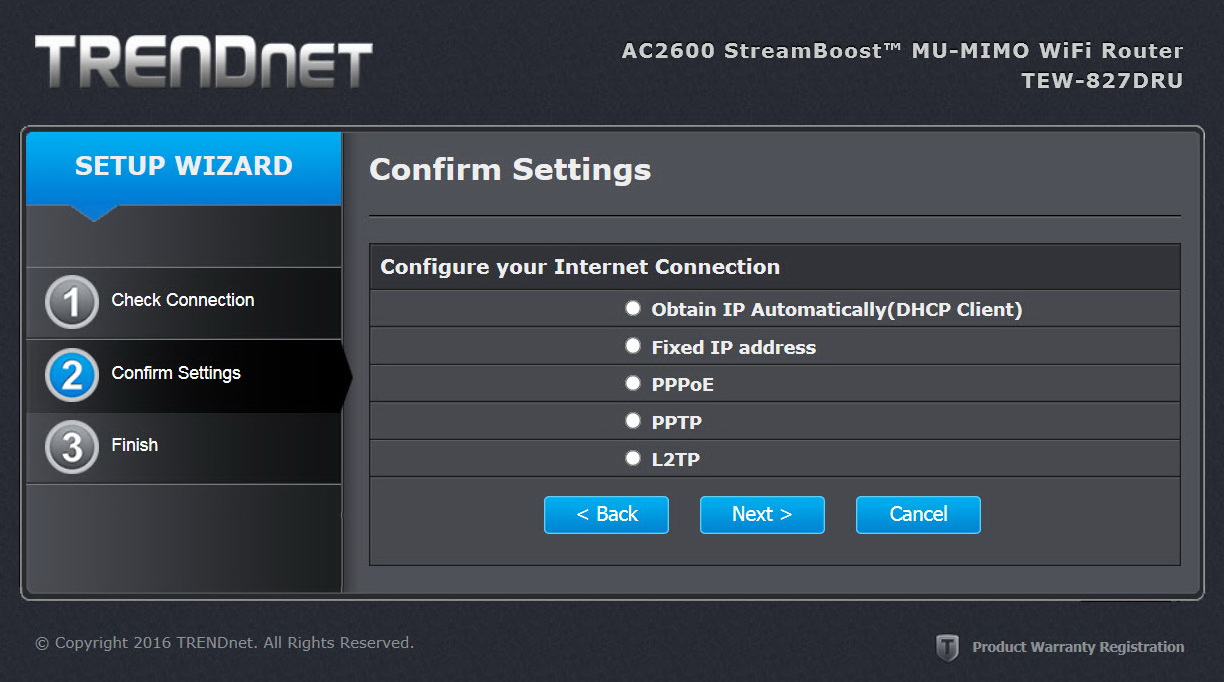Choose the PPPoE radio option
1224x682 pixels.
click(x=632, y=383)
